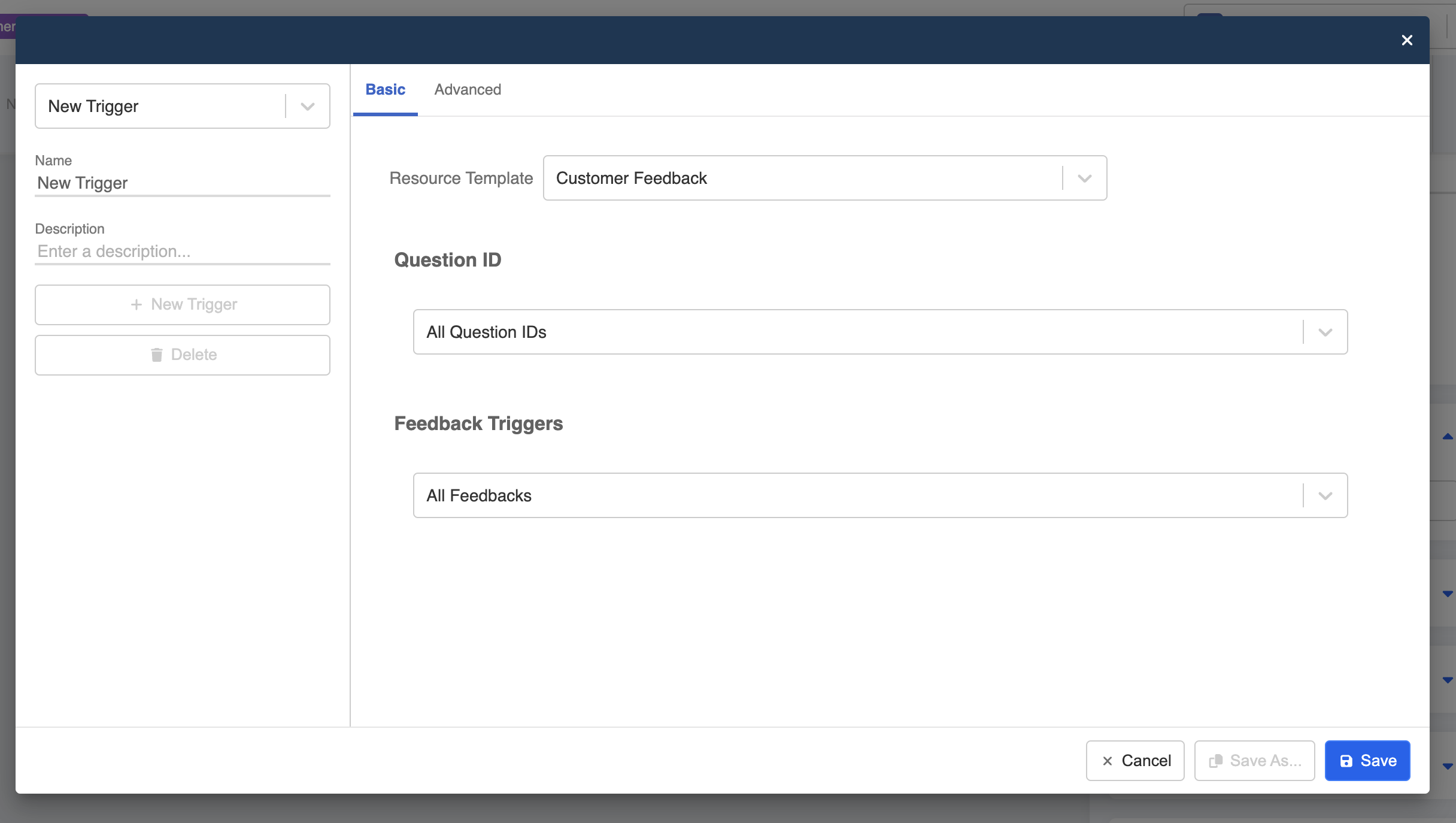Viewport: 1456px width, 823px height.
Task: Open the Customer Feedback template combo box
Action: coord(802,178)
